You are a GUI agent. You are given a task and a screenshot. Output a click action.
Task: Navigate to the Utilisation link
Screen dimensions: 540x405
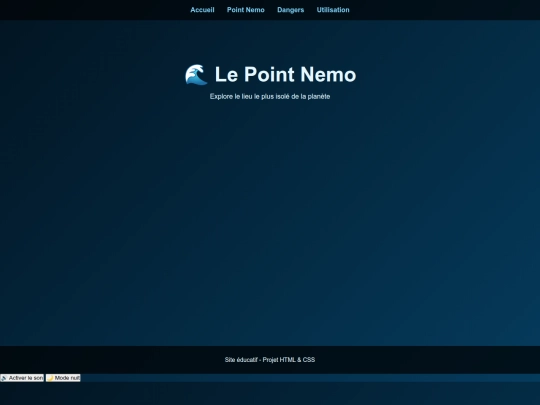click(x=333, y=10)
